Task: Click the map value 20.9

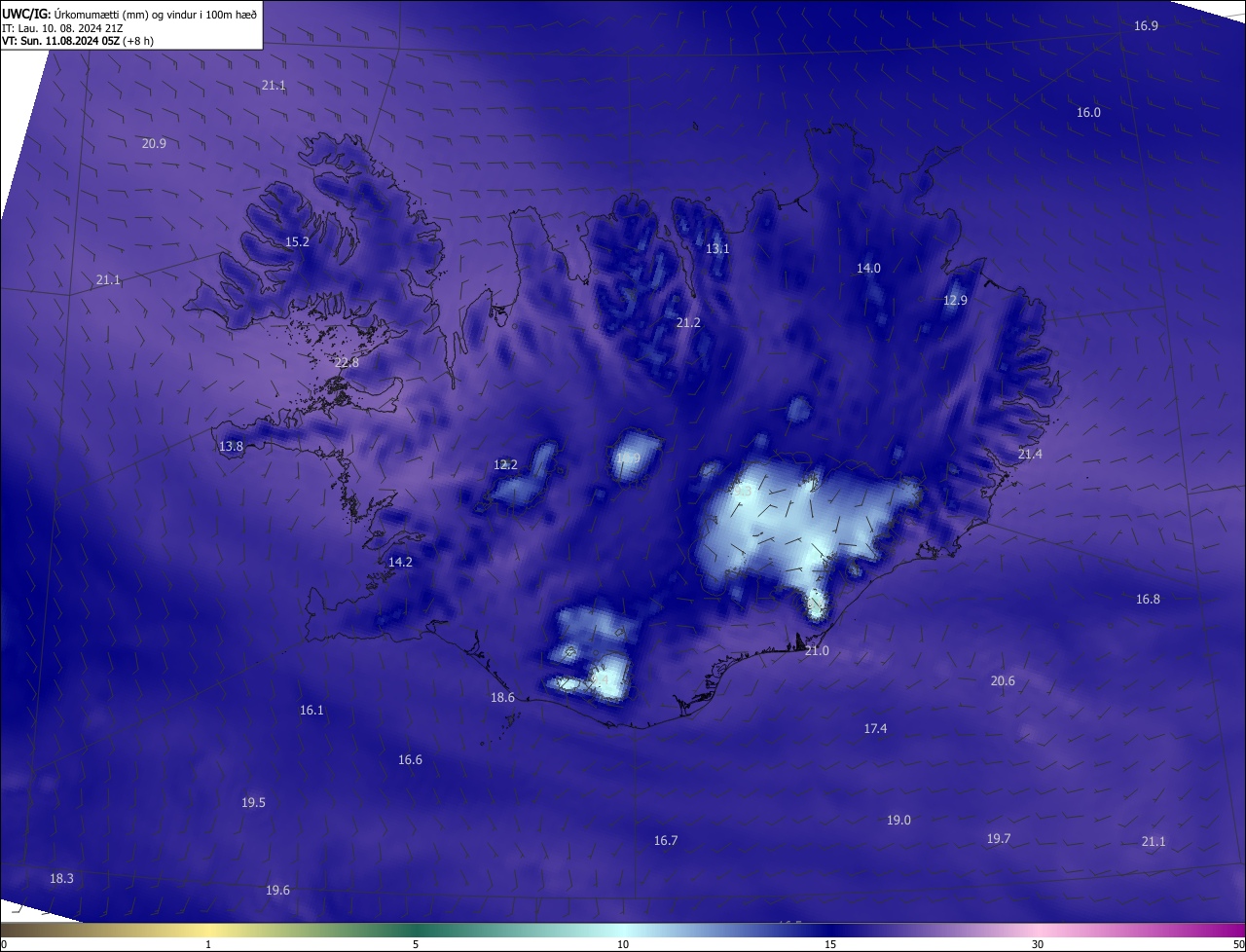Action: tap(154, 144)
